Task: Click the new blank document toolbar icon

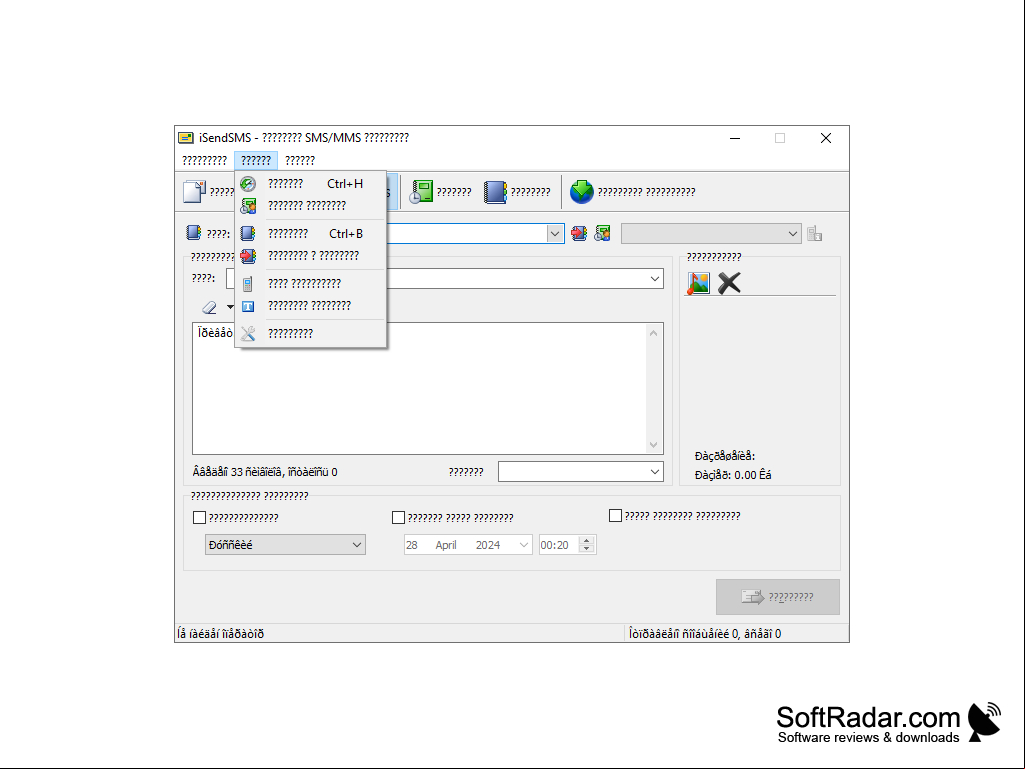Action: coord(194,192)
